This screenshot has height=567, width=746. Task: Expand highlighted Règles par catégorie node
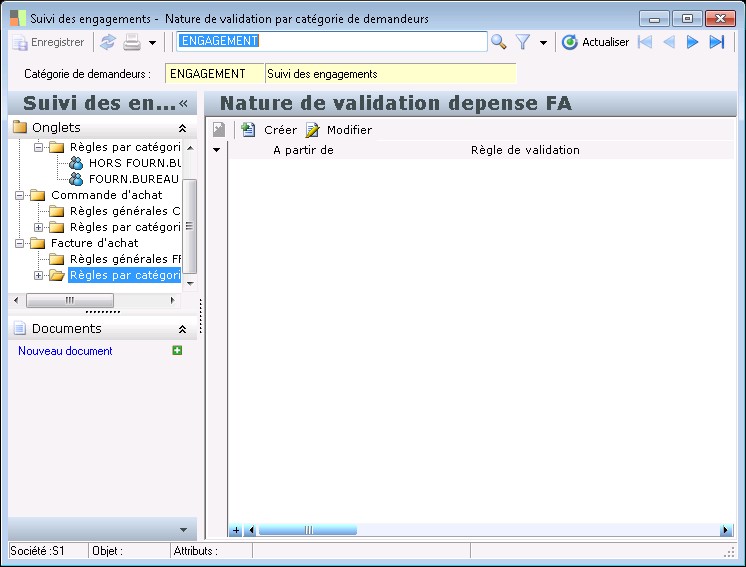tap(39, 275)
